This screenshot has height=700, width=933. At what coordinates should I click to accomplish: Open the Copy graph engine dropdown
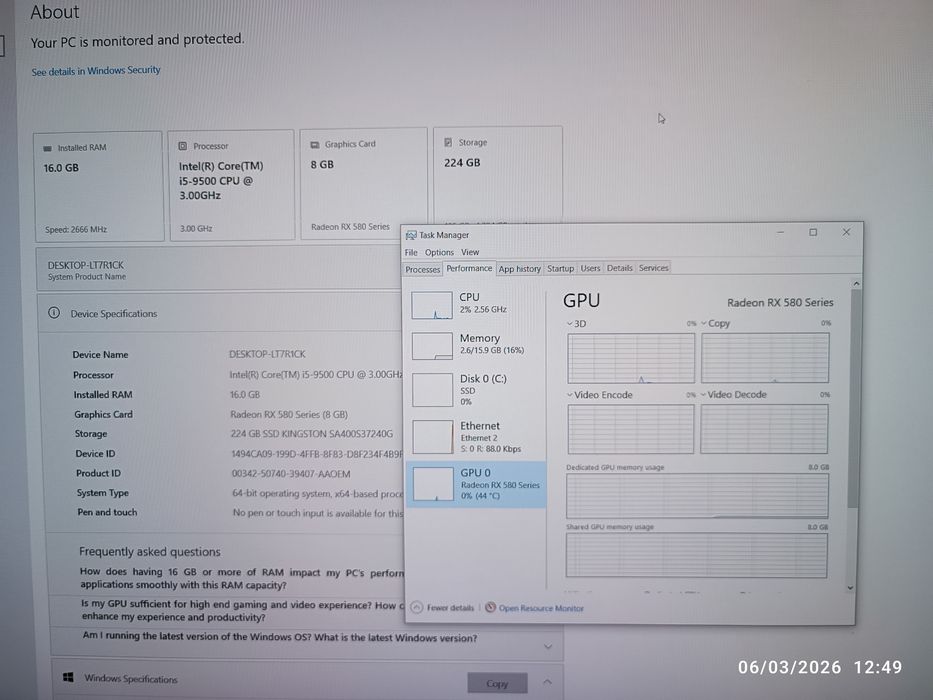(x=715, y=323)
